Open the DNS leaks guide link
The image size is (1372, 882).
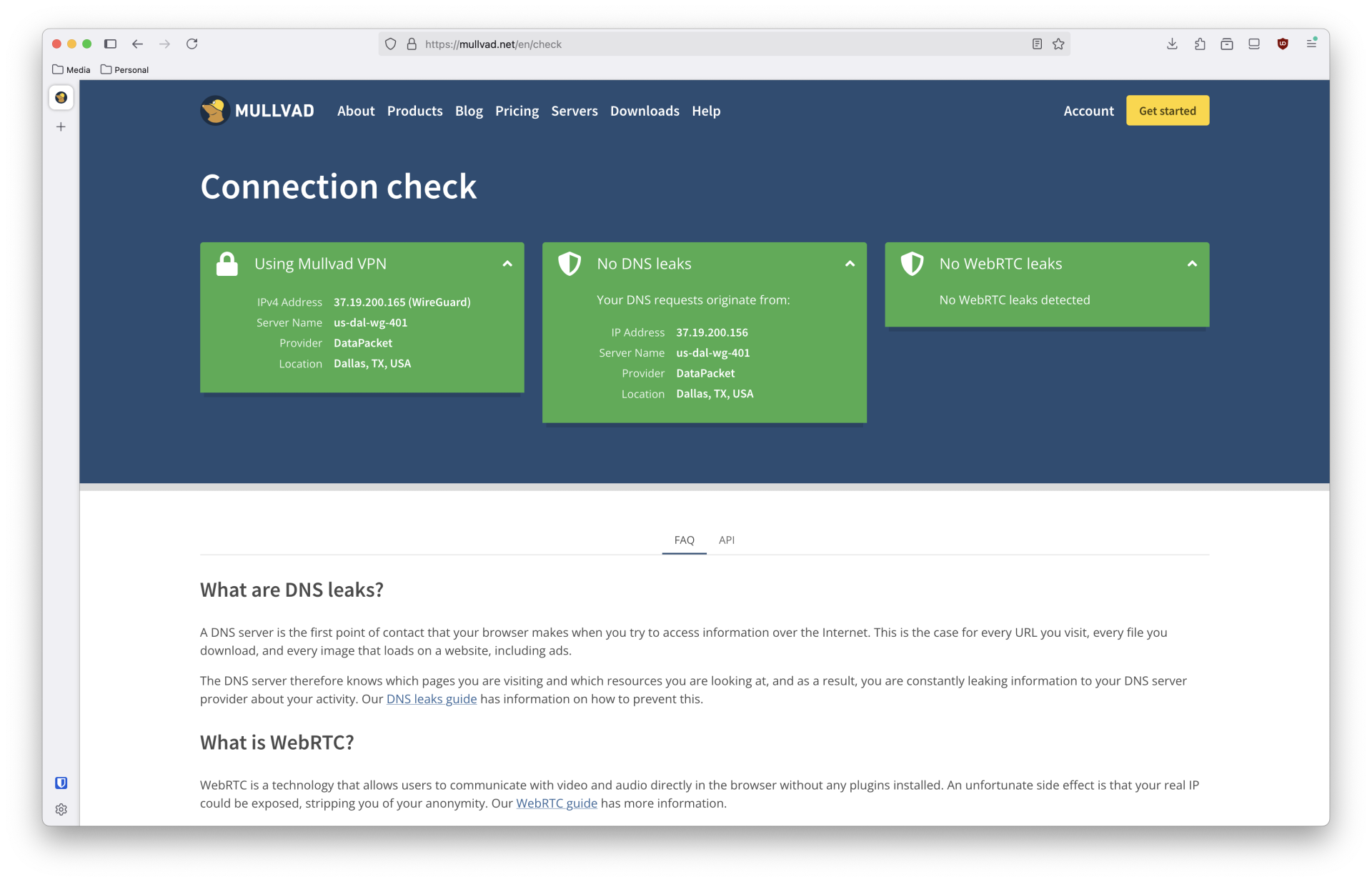(x=431, y=699)
